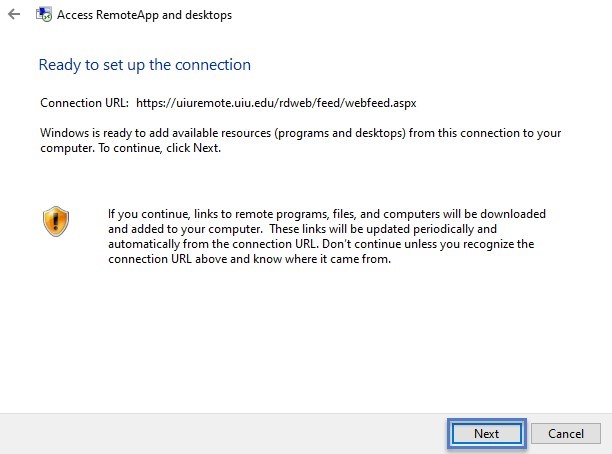Click the "Connection URL:" label
The width and height of the screenshot is (612, 454).
point(84,103)
